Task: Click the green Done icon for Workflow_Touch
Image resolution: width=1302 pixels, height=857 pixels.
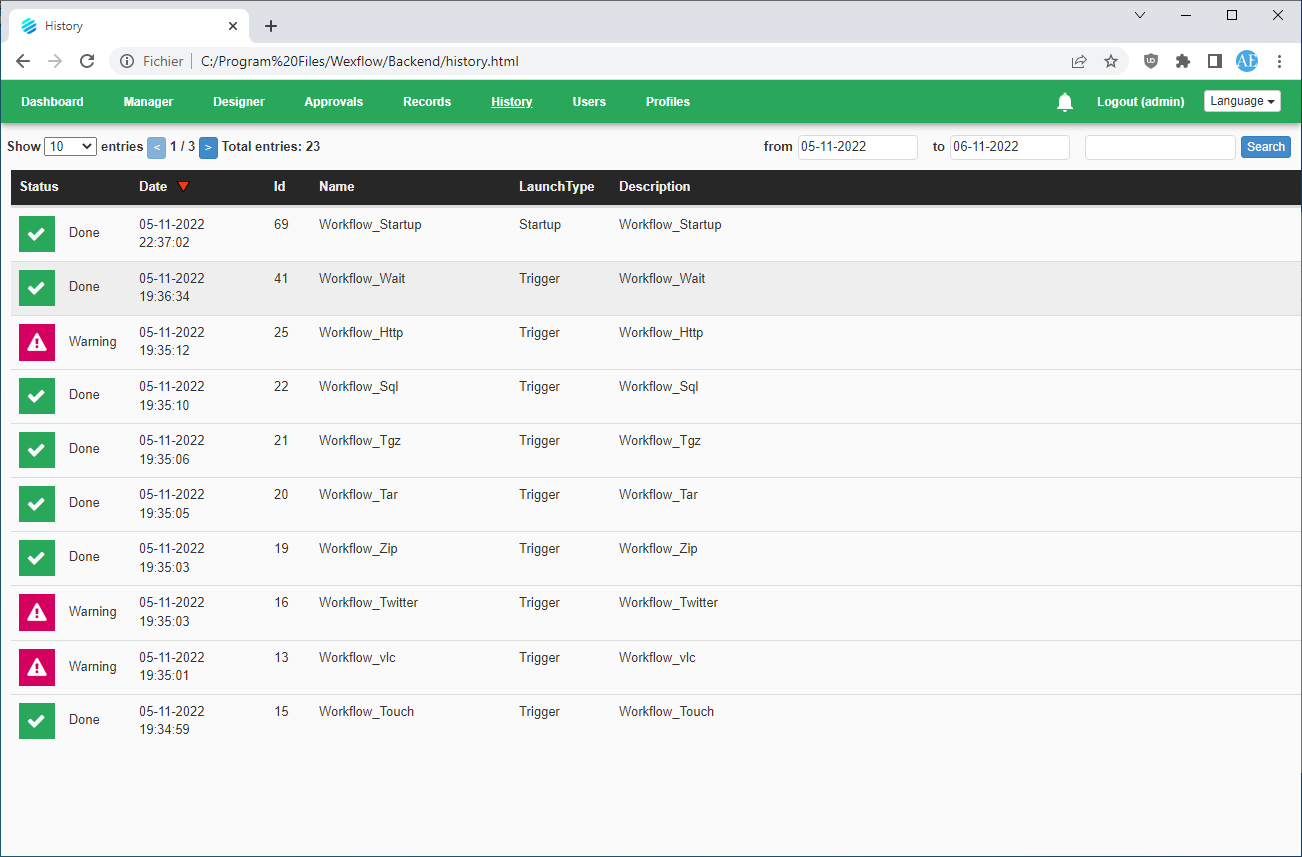Action: point(37,721)
